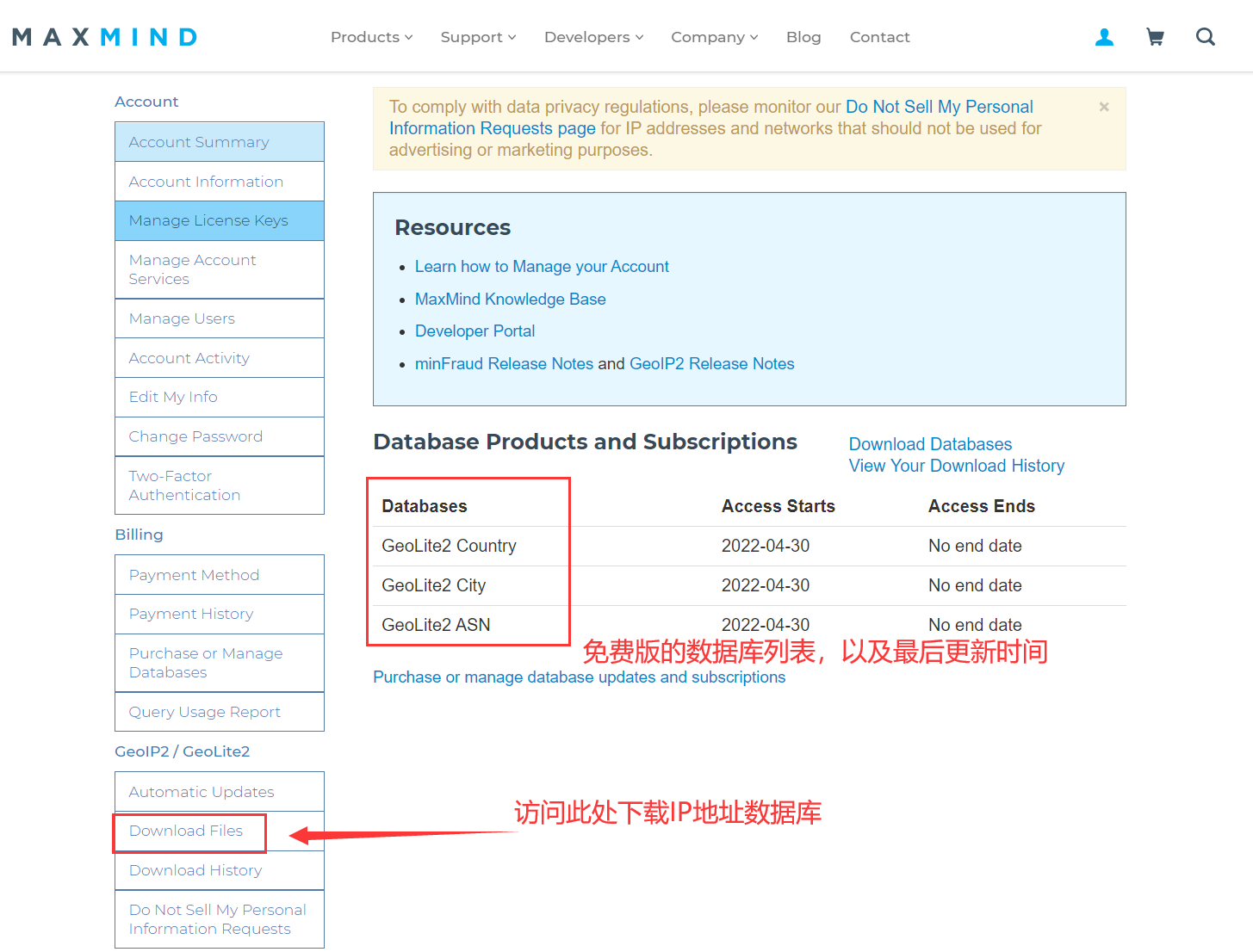Open Automatic Updates
Screen dimensions: 1253x952
[x=220, y=792]
